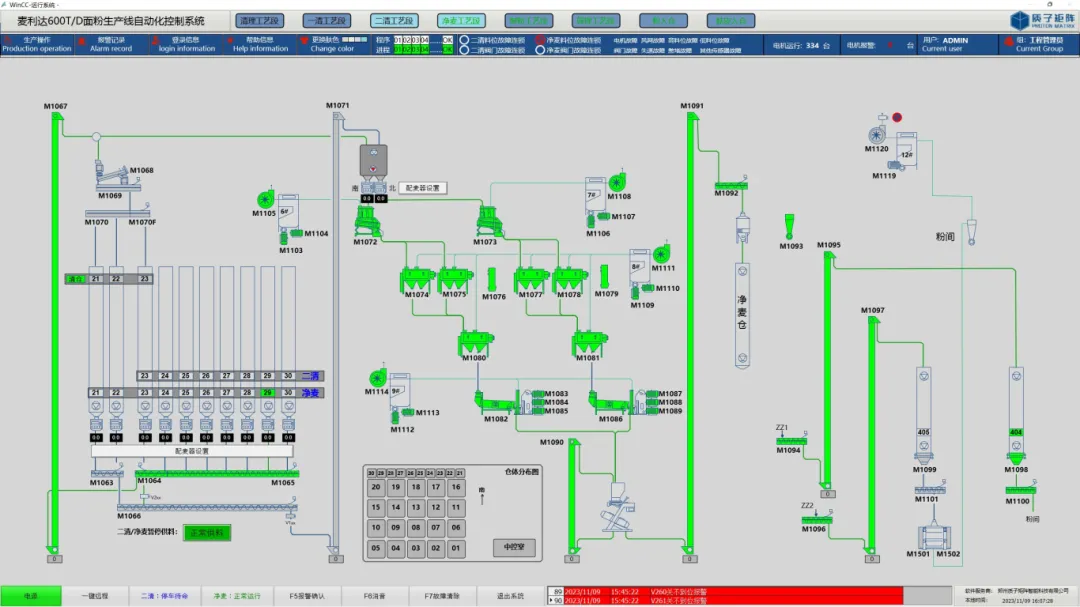
Task: Select the M1078 separator icon
Action: point(570,279)
